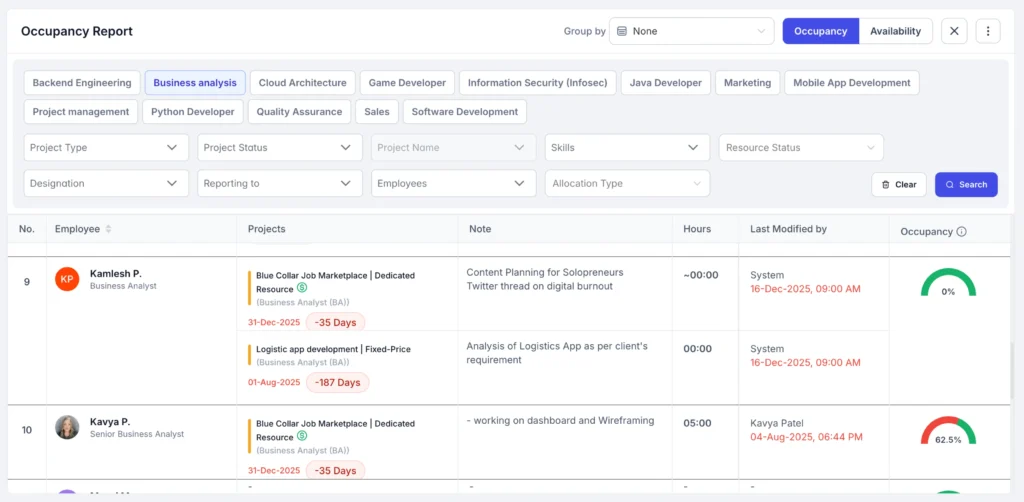The width and height of the screenshot is (1024, 502).
Task: Select the Python Developer tab
Action: (x=193, y=112)
